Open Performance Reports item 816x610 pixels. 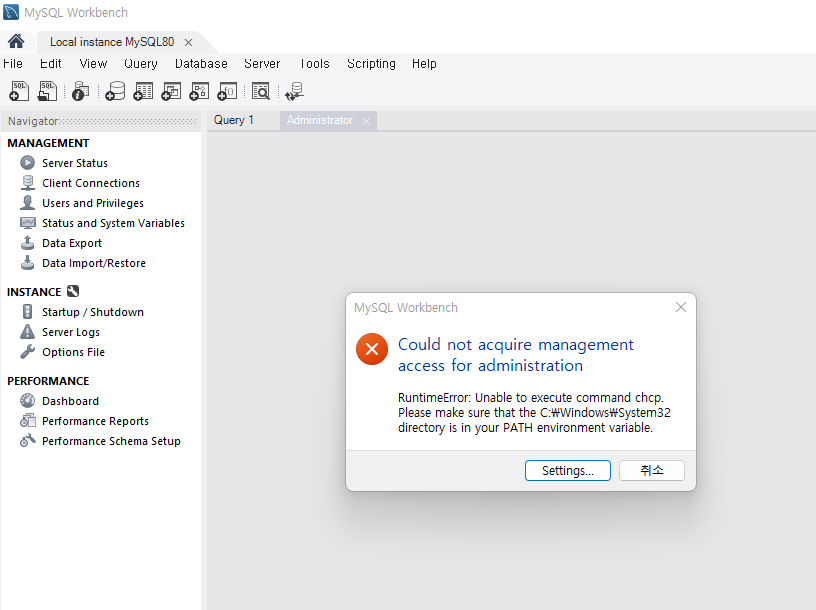click(x=95, y=421)
